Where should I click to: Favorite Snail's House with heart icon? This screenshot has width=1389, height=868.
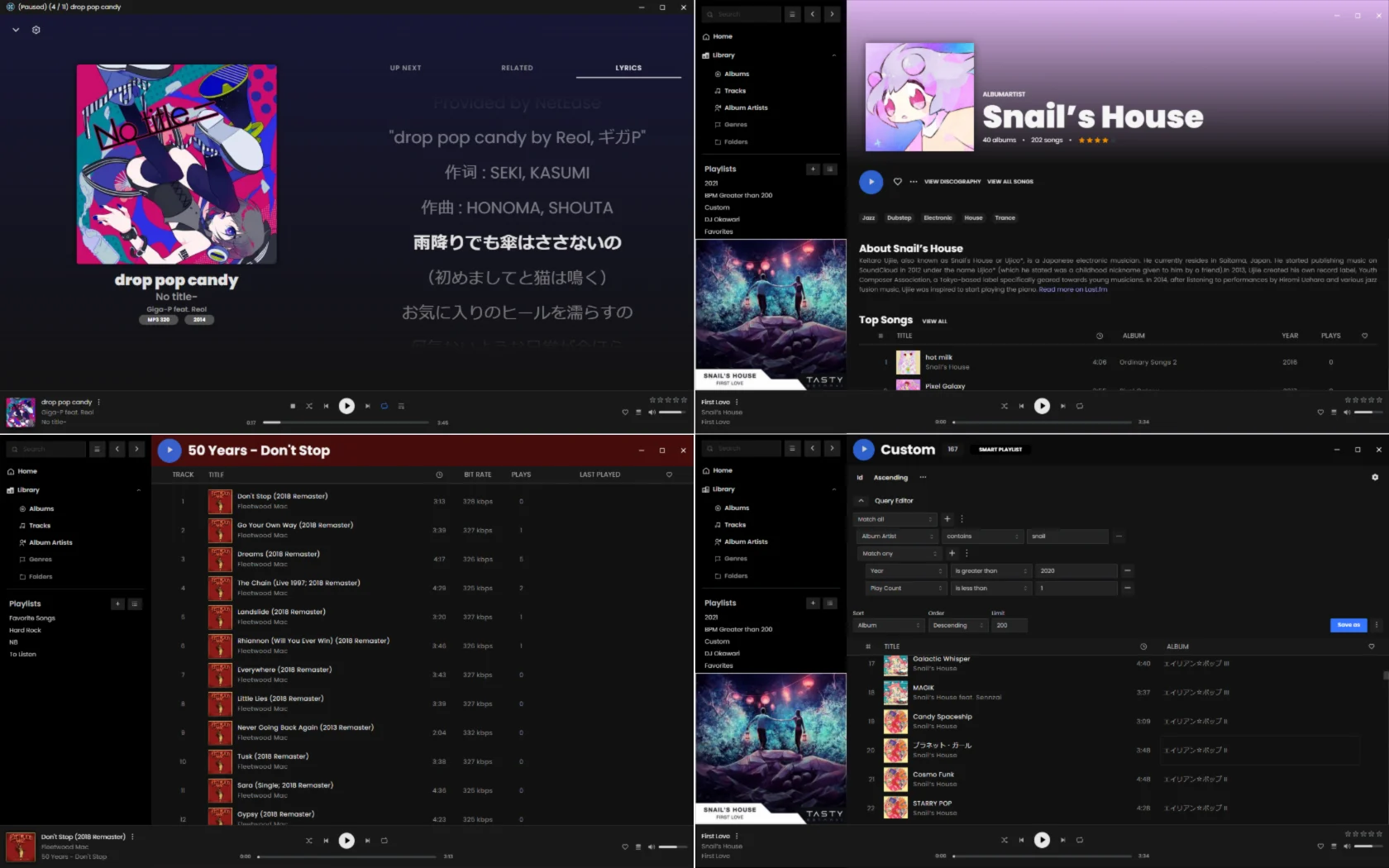click(x=897, y=182)
